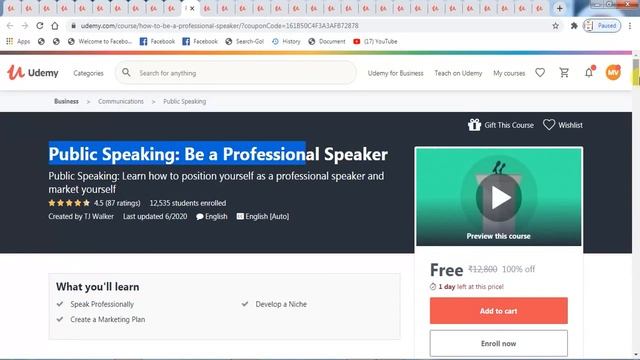Screen dimensions: 640x360
Task: Click the Speak Professionally item
Action: click(x=102, y=304)
